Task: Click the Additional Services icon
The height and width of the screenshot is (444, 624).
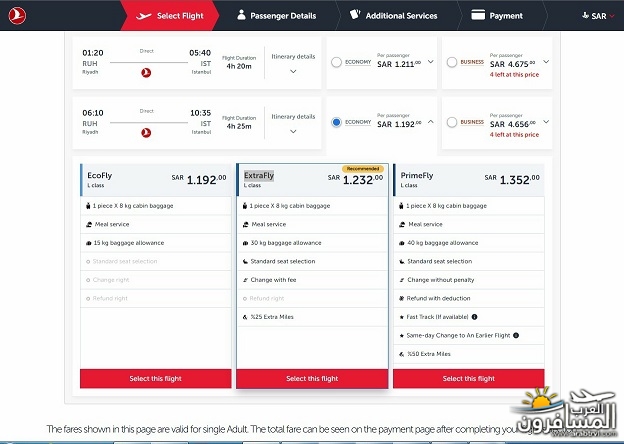Action: pos(355,15)
